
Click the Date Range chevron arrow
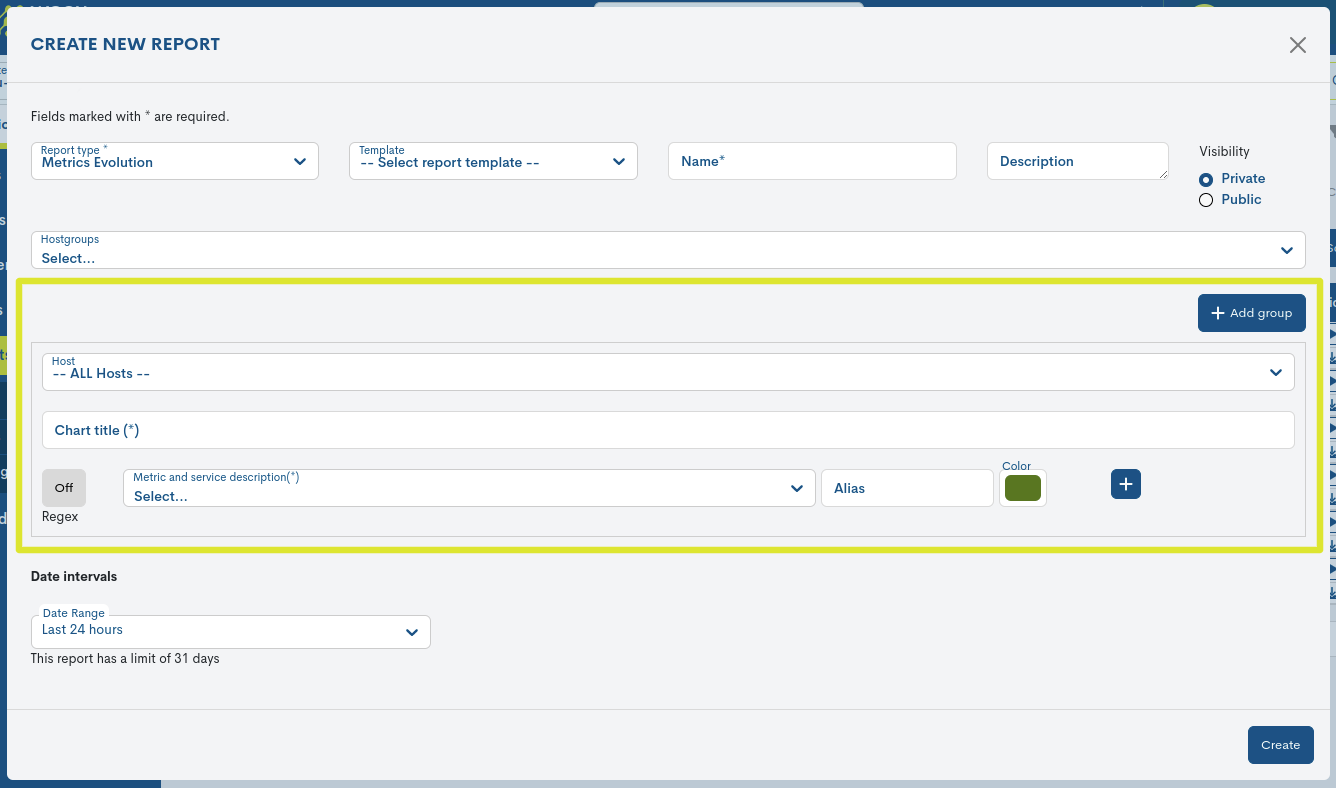(x=412, y=632)
